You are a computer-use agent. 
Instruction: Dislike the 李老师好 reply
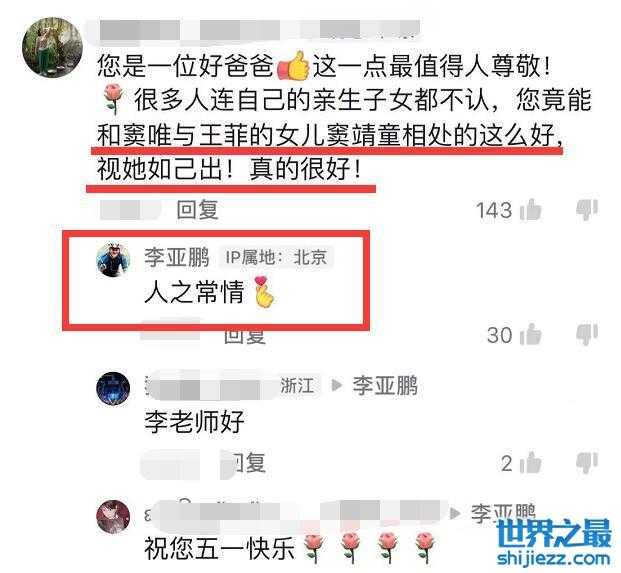pyautogui.click(x=587, y=463)
